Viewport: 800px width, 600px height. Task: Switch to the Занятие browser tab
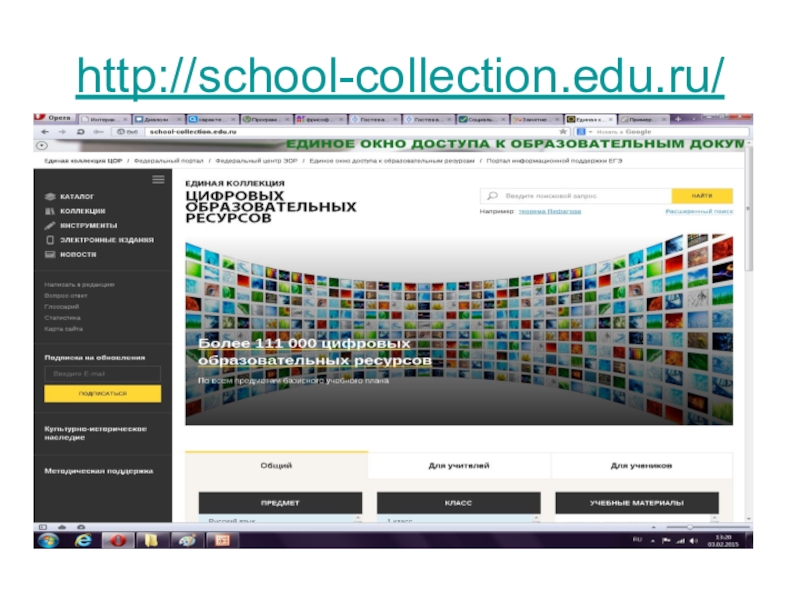(536, 119)
